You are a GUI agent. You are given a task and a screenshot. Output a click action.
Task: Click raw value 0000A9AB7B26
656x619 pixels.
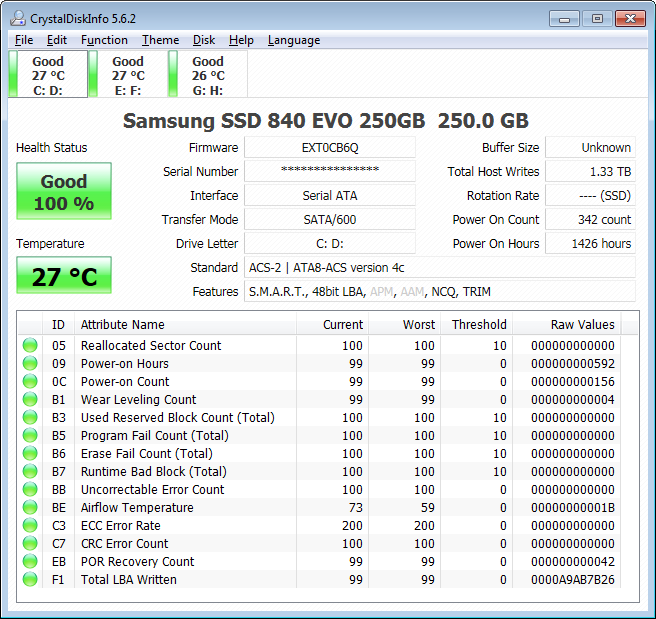(x=572, y=579)
